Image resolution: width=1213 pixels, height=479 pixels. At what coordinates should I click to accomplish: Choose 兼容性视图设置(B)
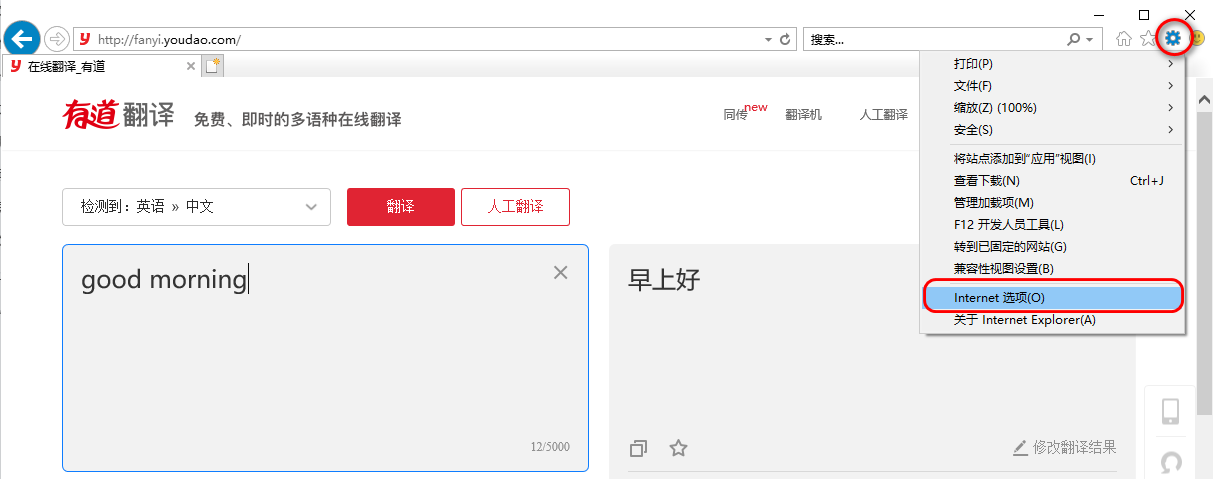tap(1052, 268)
